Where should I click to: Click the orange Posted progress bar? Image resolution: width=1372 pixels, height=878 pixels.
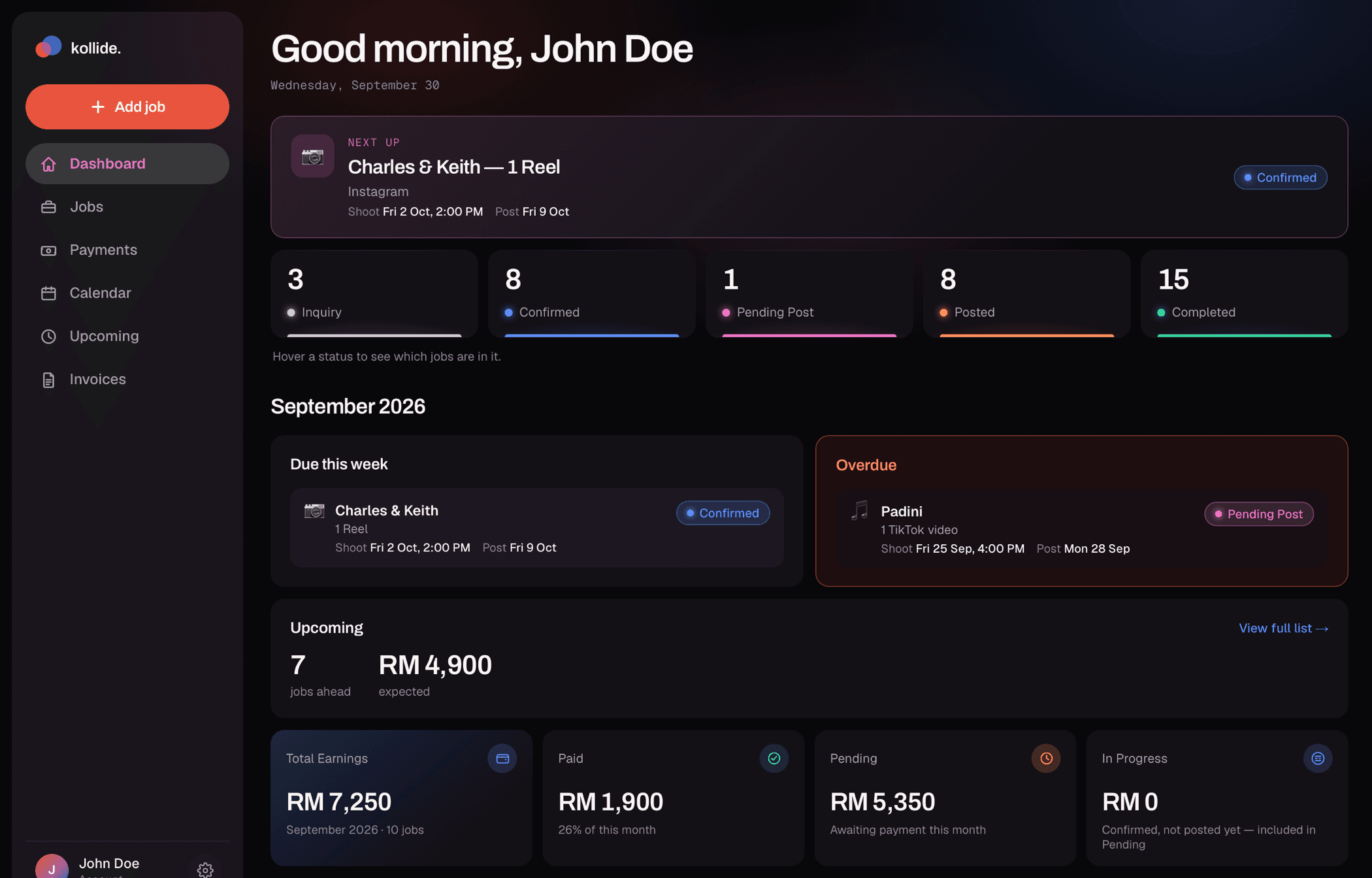1027,336
